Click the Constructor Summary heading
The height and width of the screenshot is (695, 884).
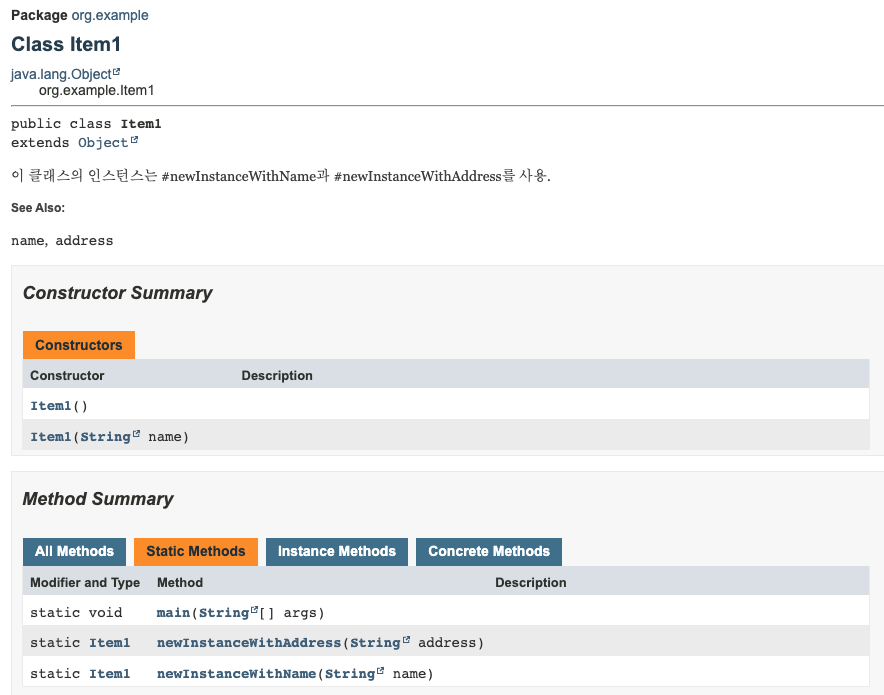[118, 293]
